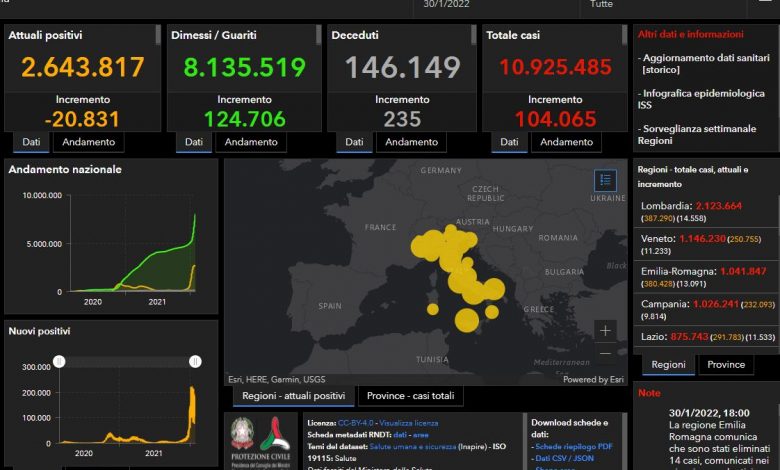Show the Province - casi totali map
780x470 pixels.
tap(410, 397)
